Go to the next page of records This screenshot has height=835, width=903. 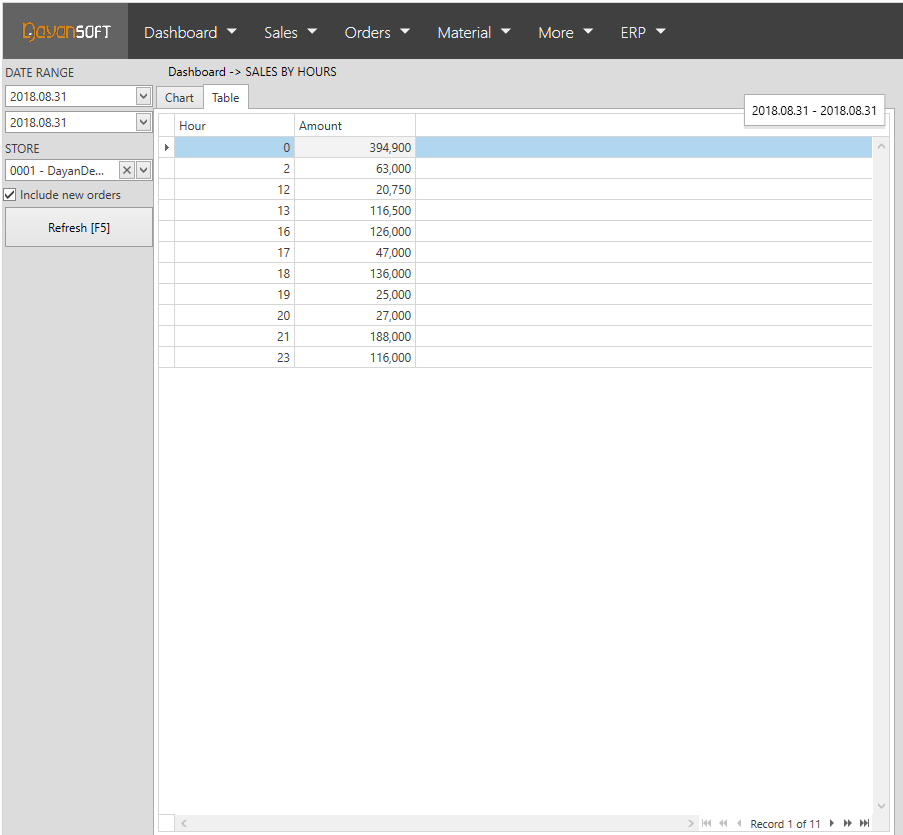(x=848, y=823)
